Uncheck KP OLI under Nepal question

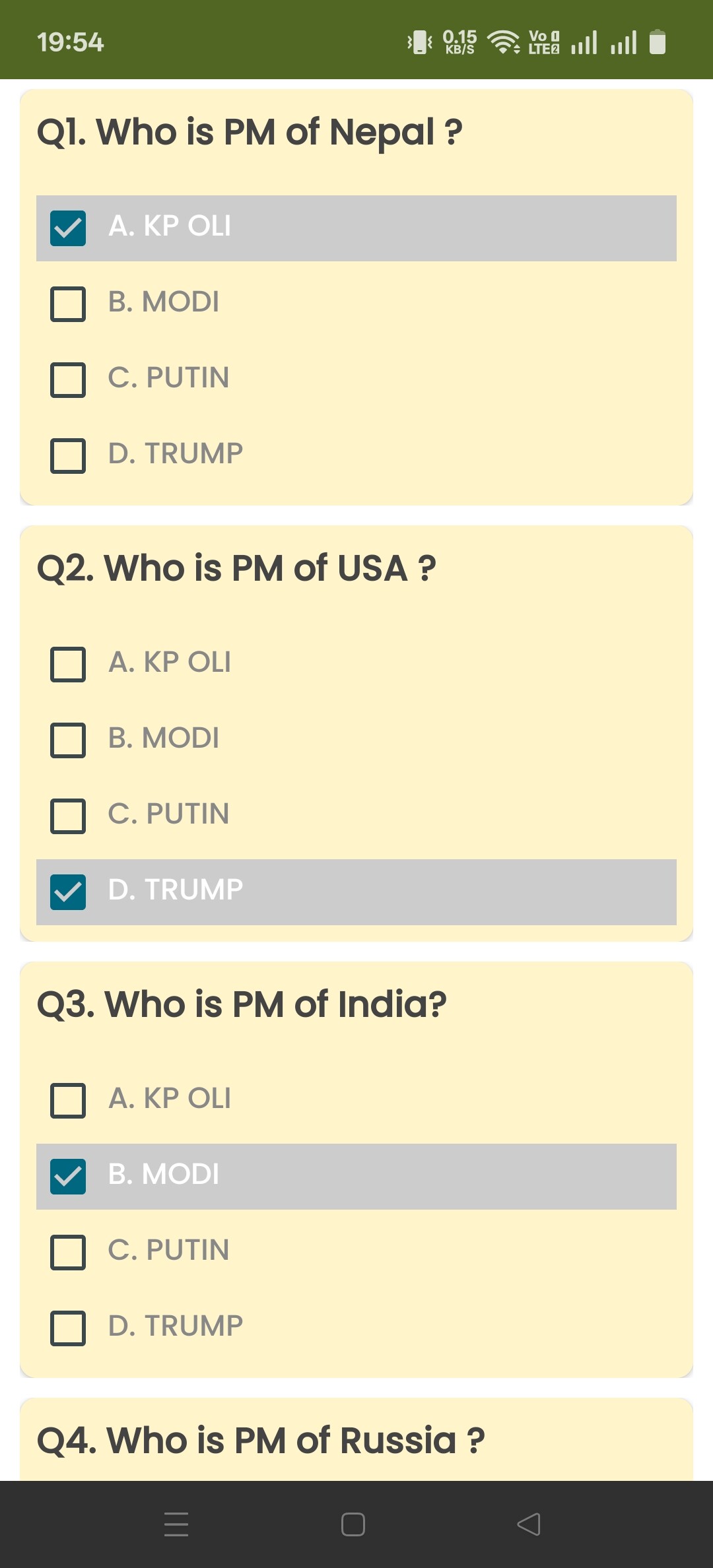pyautogui.click(x=68, y=228)
